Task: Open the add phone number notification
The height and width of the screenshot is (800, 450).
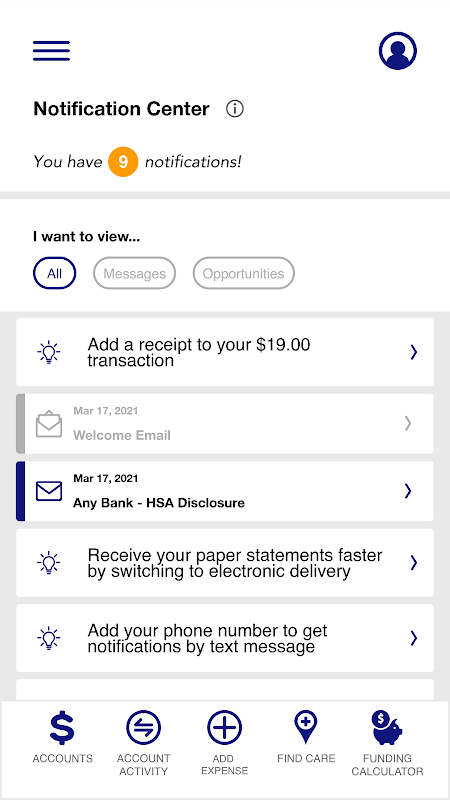Action: (x=225, y=638)
